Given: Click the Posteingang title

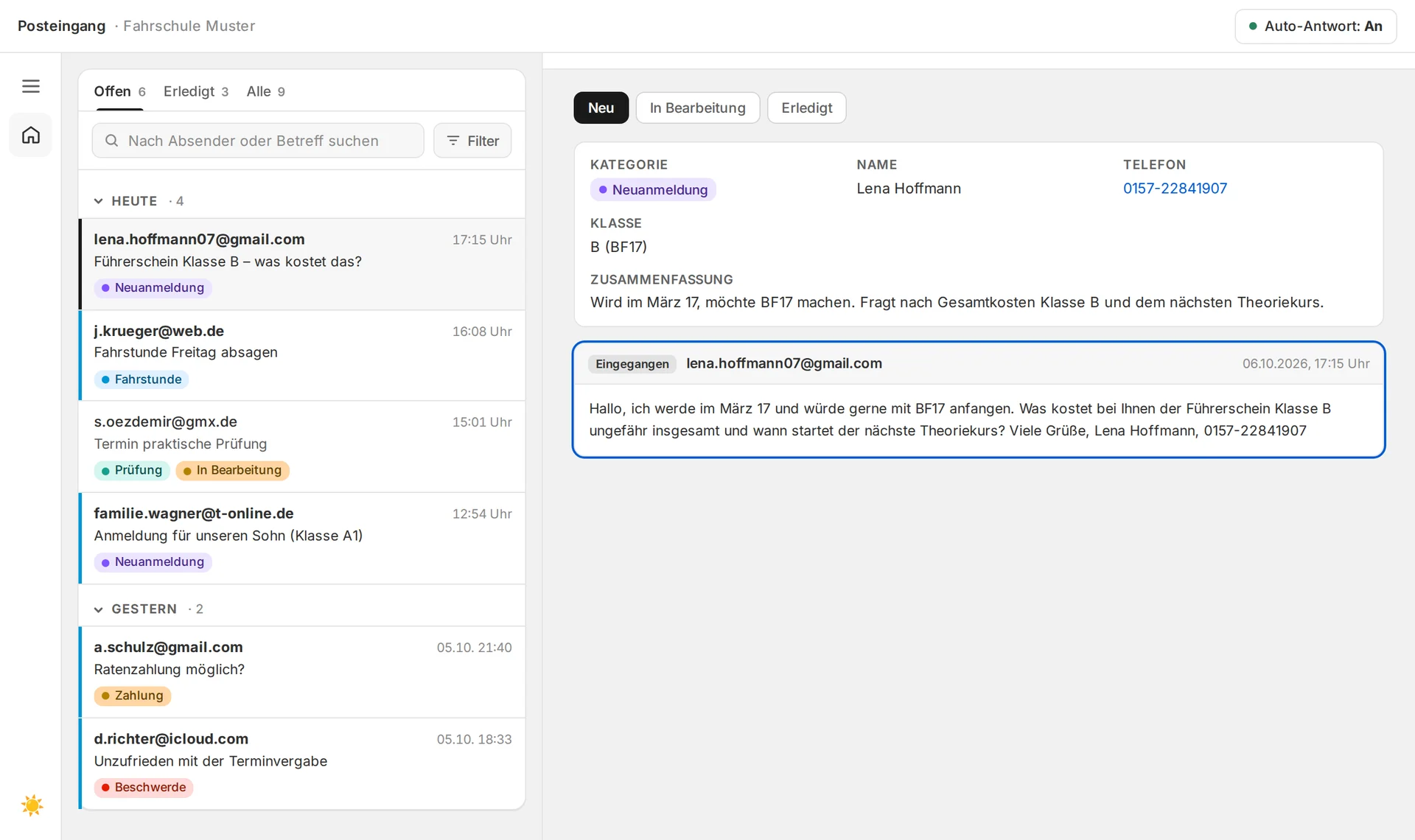Looking at the screenshot, I should pos(61,26).
